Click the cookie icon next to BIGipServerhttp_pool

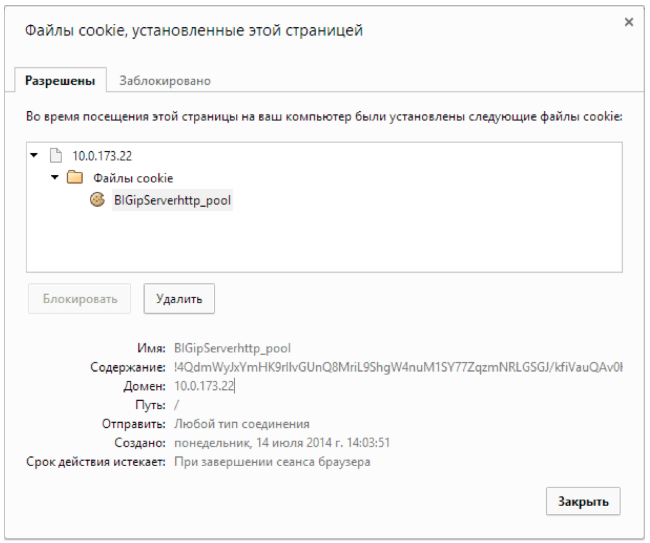(98, 199)
